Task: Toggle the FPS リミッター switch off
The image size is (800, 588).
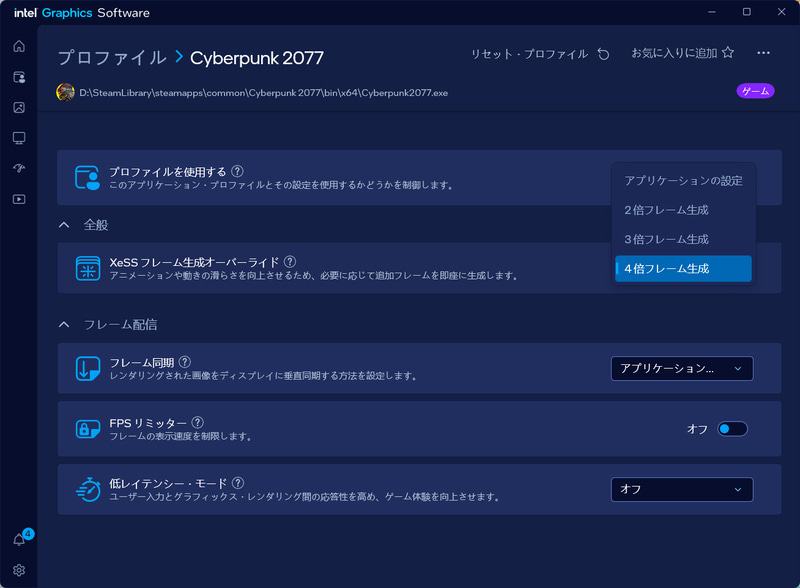Action: (x=732, y=427)
